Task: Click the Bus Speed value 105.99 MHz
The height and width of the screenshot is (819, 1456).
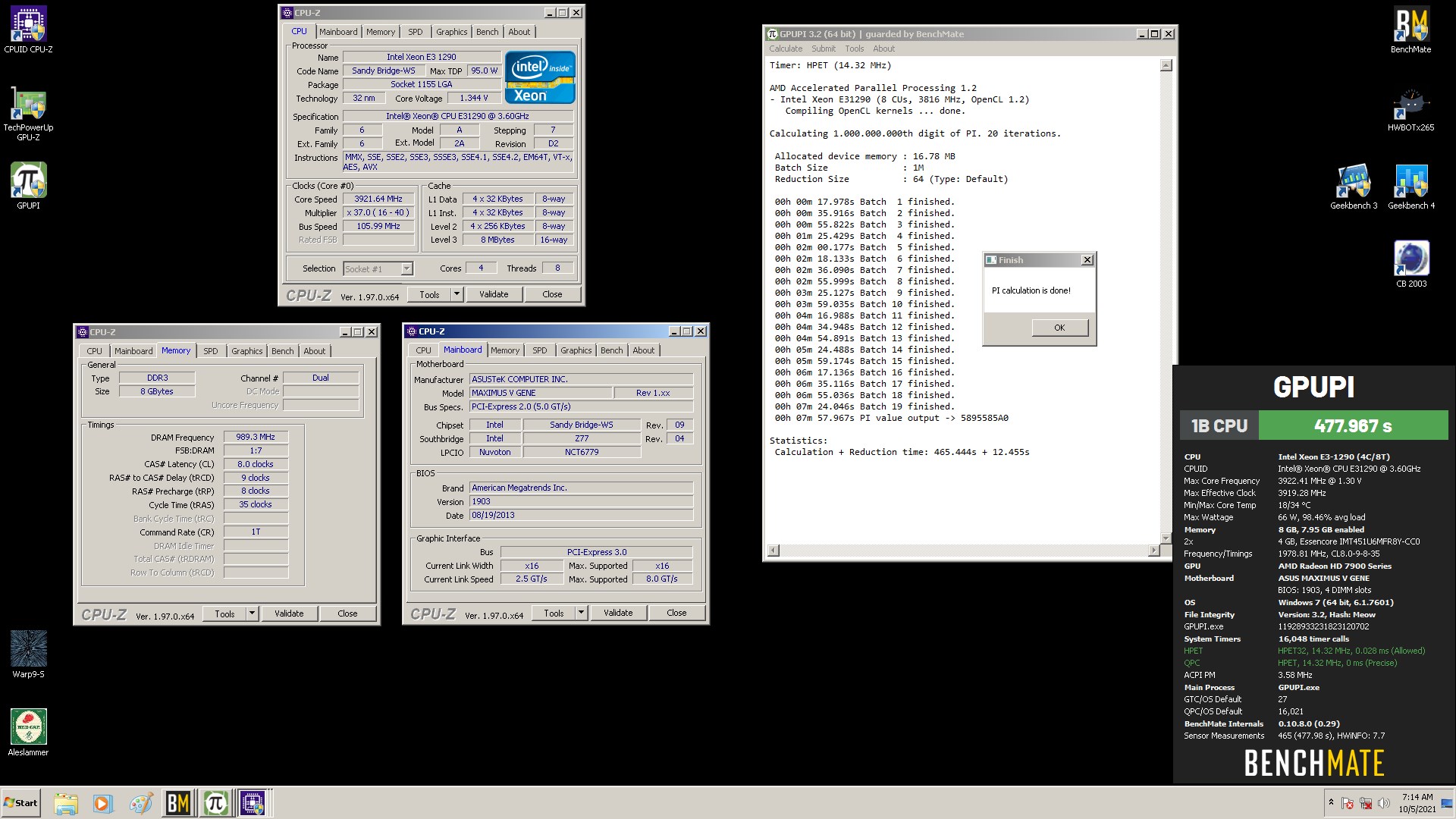Action: [x=378, y=226]
